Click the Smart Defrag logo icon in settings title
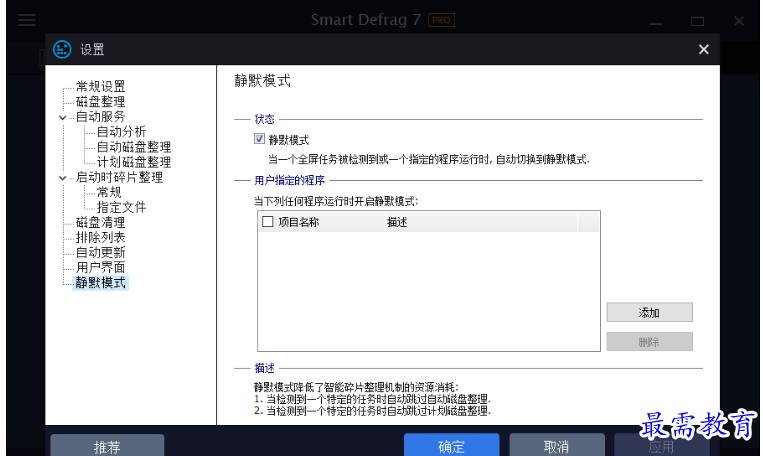 point(62,49)
